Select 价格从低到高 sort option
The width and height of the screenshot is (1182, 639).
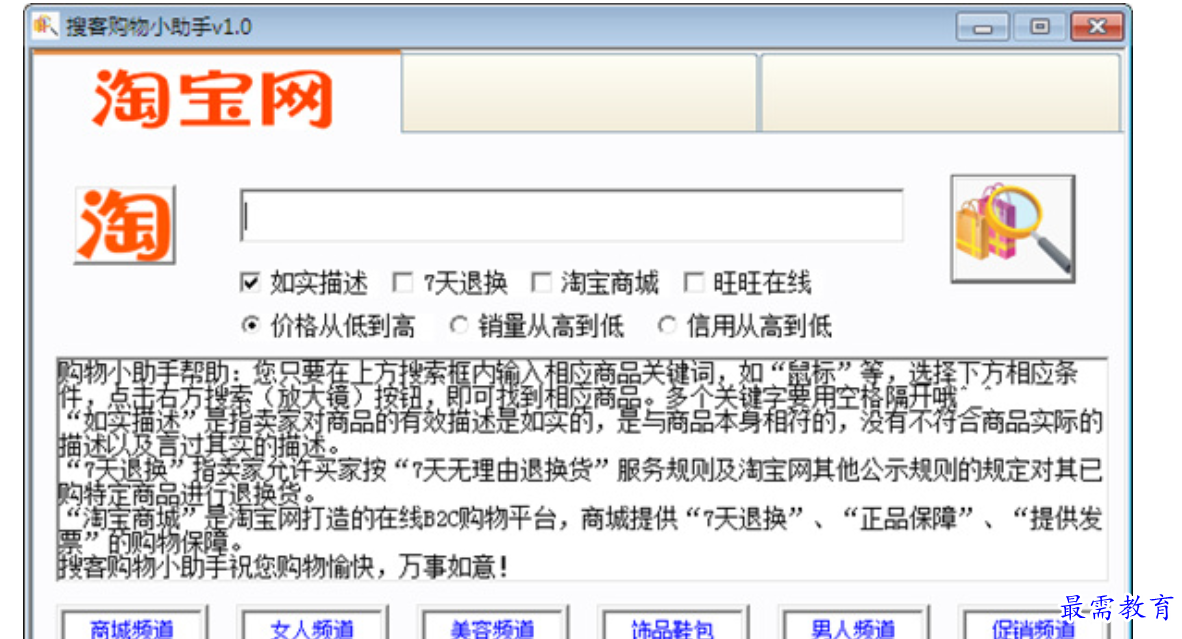click(x=250, y=326)
